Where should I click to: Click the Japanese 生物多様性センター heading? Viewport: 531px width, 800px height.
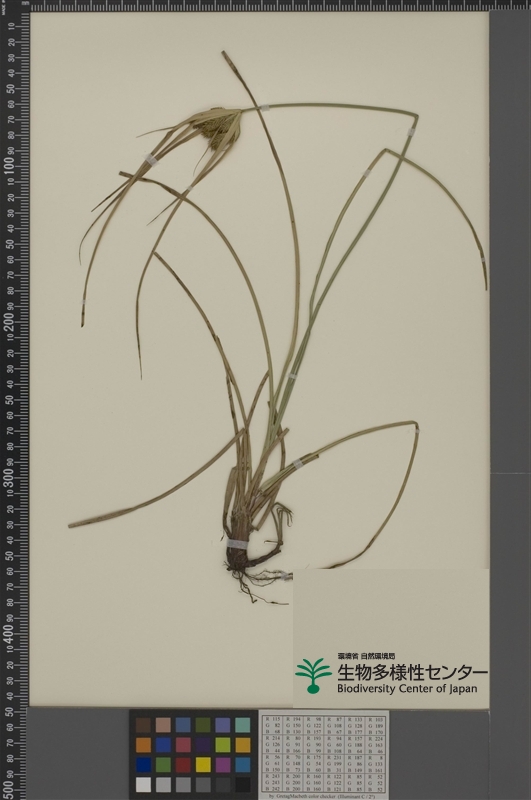[412, 672]
